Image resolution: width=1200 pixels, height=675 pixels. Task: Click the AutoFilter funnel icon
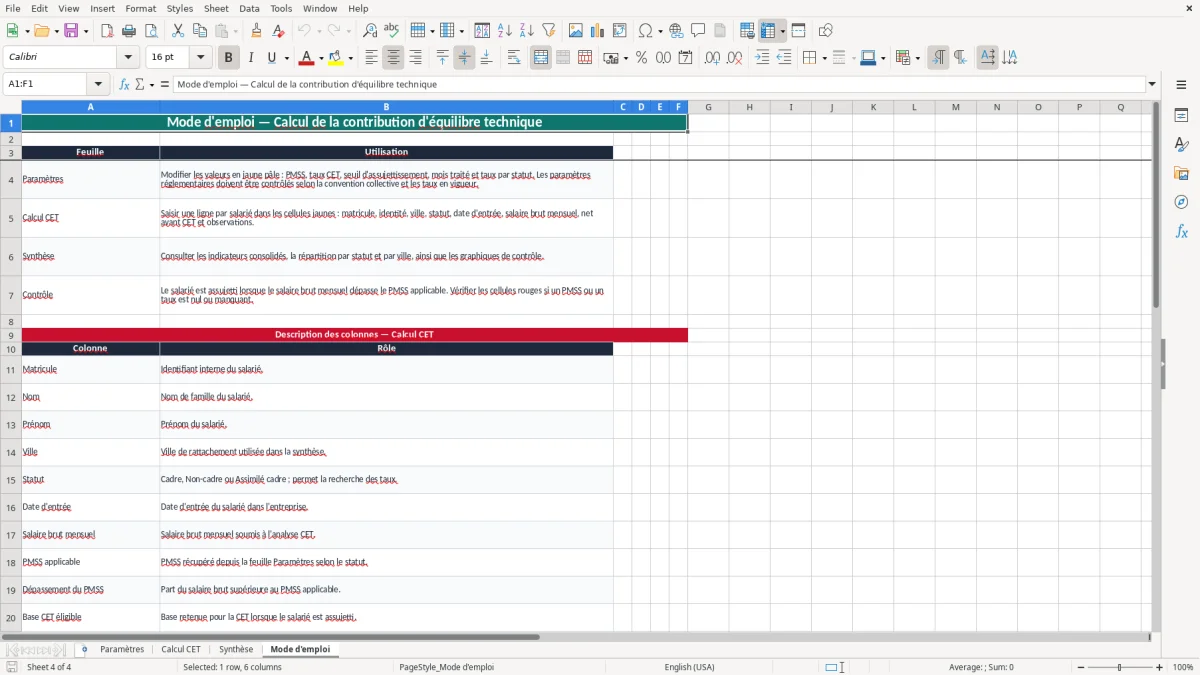point(548,31)
